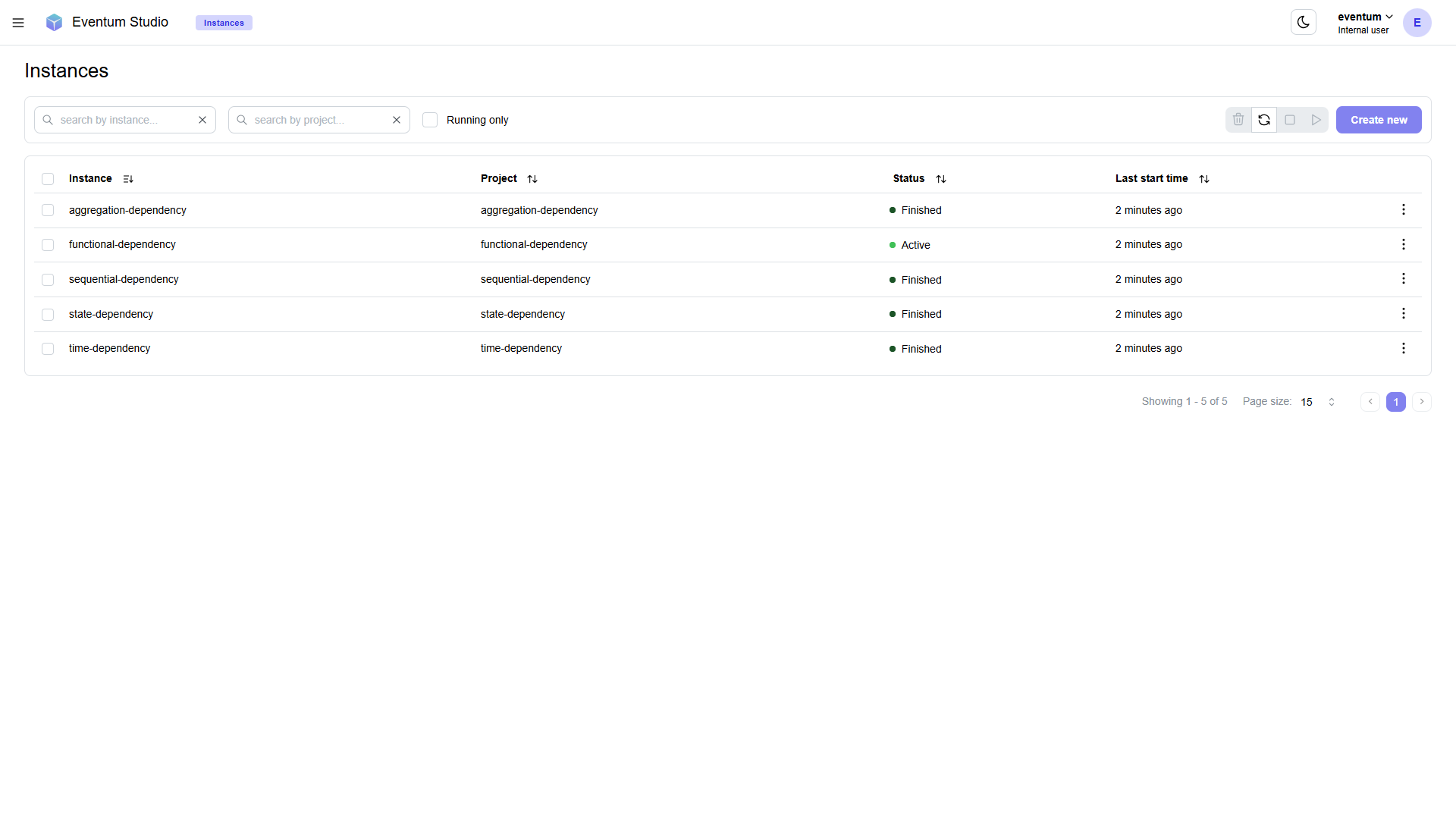Sort the table by Status
This screenshot has width=1456, height=819.
pyautogui.click(x=941, y=178)
